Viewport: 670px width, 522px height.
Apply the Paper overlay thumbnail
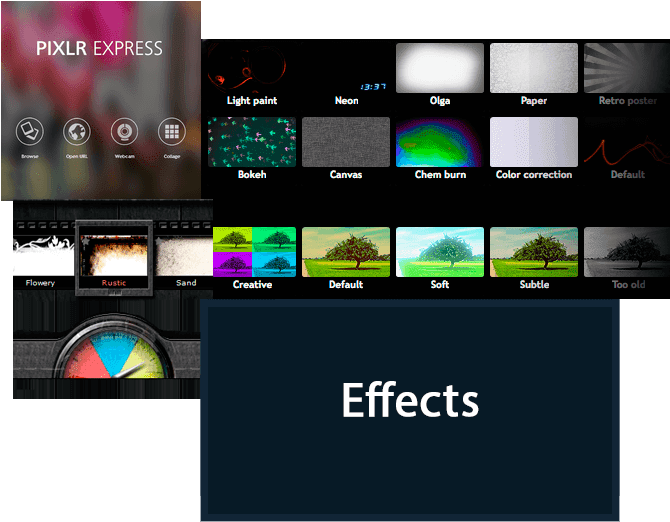pos(534,67)
